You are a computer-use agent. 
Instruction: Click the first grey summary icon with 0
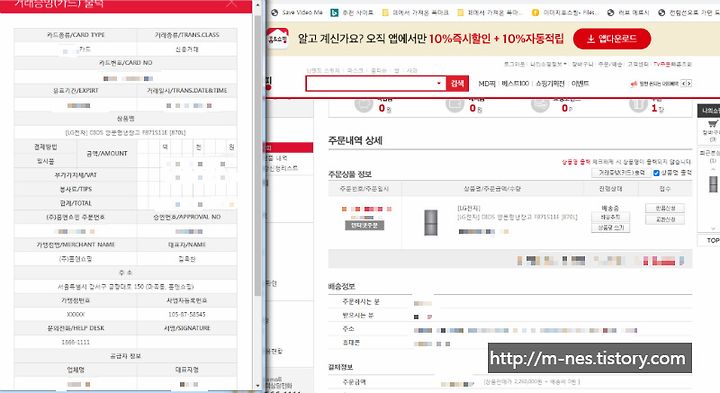tap(363, 105)
